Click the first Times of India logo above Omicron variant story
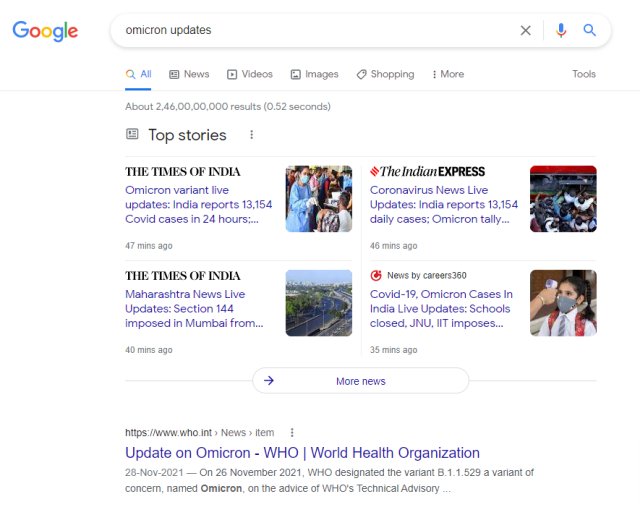The width and height of the screenshot is (640, 515). [x=182, y=171]
